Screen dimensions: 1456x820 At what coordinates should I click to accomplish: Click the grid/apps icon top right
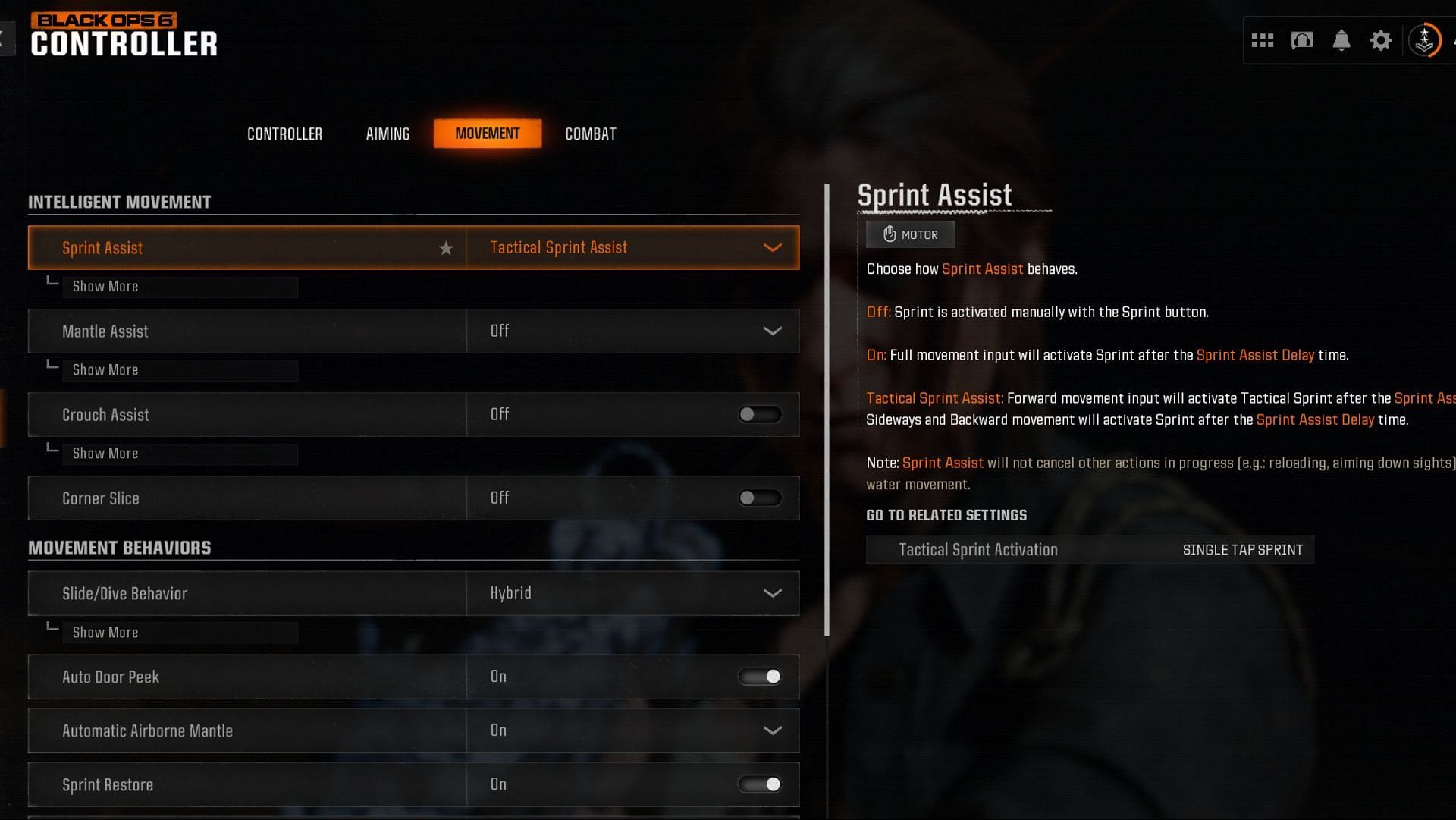(1262, 40)
